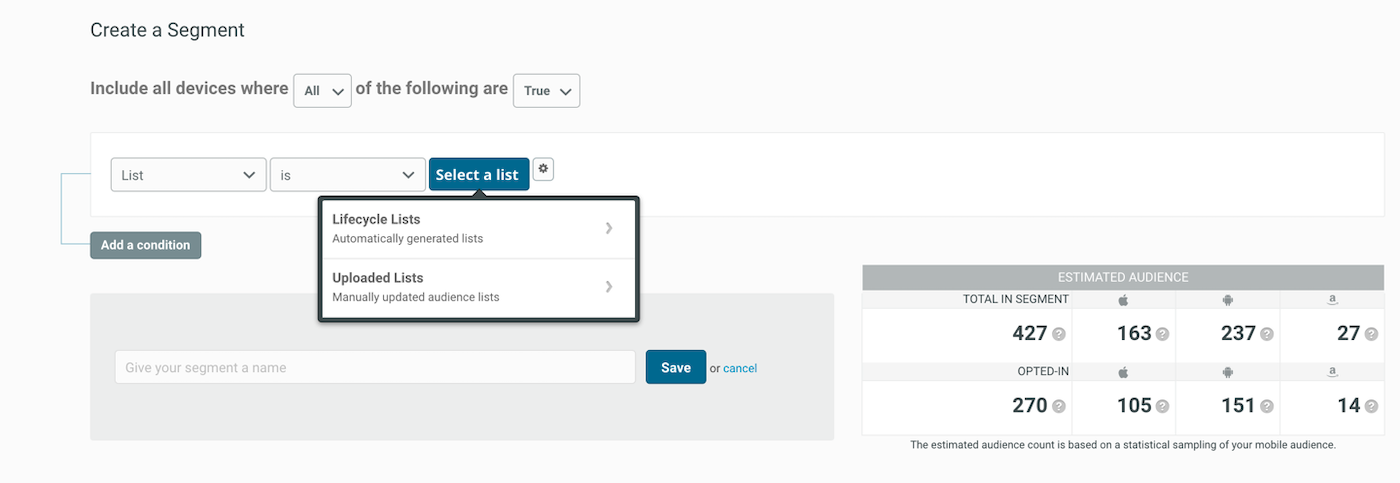This screenshot has height=483, width=1400.
Task: Click Apple icon in Opted-In row
Action: [1123, 372]
